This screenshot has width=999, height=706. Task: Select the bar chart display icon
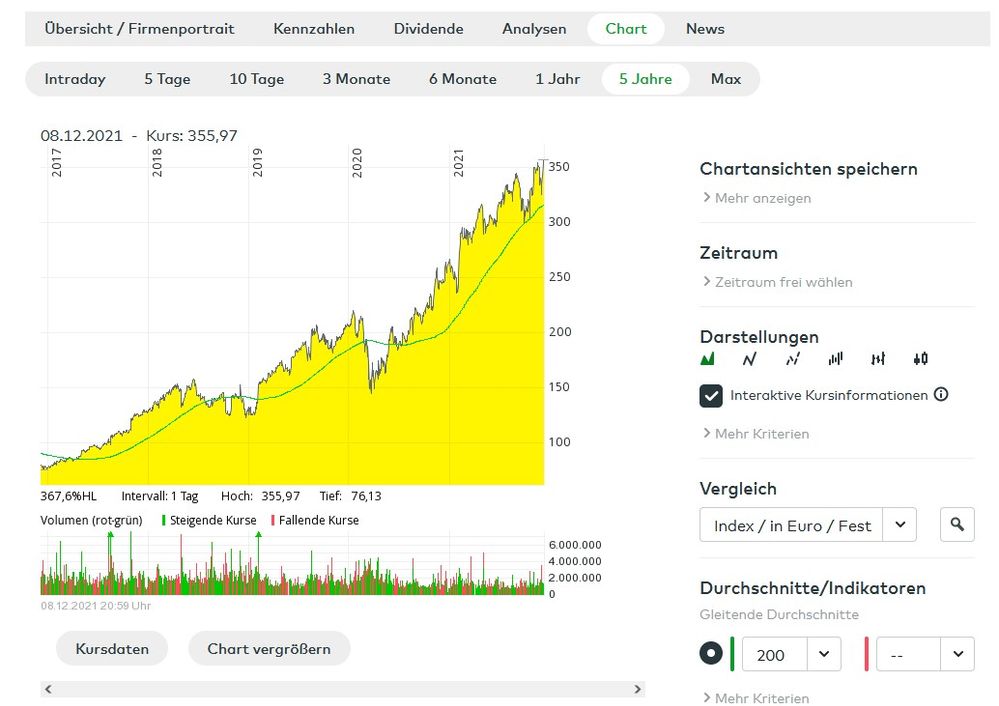(x=836, y=359)
